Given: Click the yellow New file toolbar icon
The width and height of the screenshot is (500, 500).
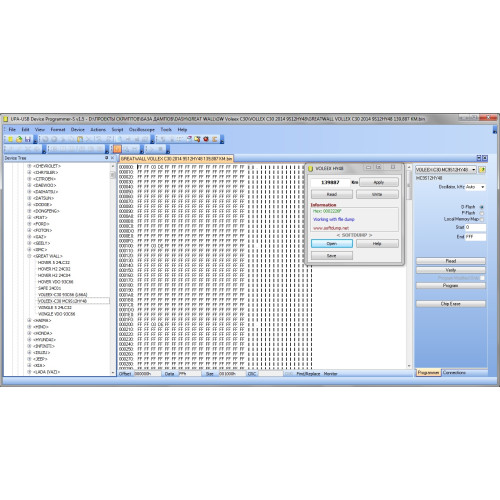Looking at the screenshot, I should 11,139.
